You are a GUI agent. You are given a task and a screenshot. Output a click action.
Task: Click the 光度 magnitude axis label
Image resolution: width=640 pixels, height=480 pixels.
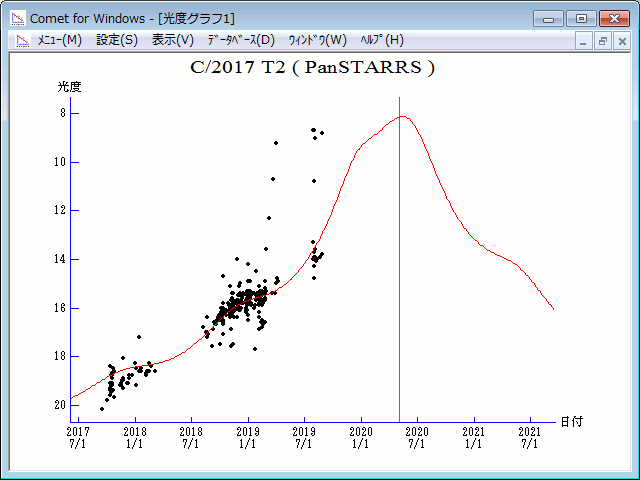point(69,87)
